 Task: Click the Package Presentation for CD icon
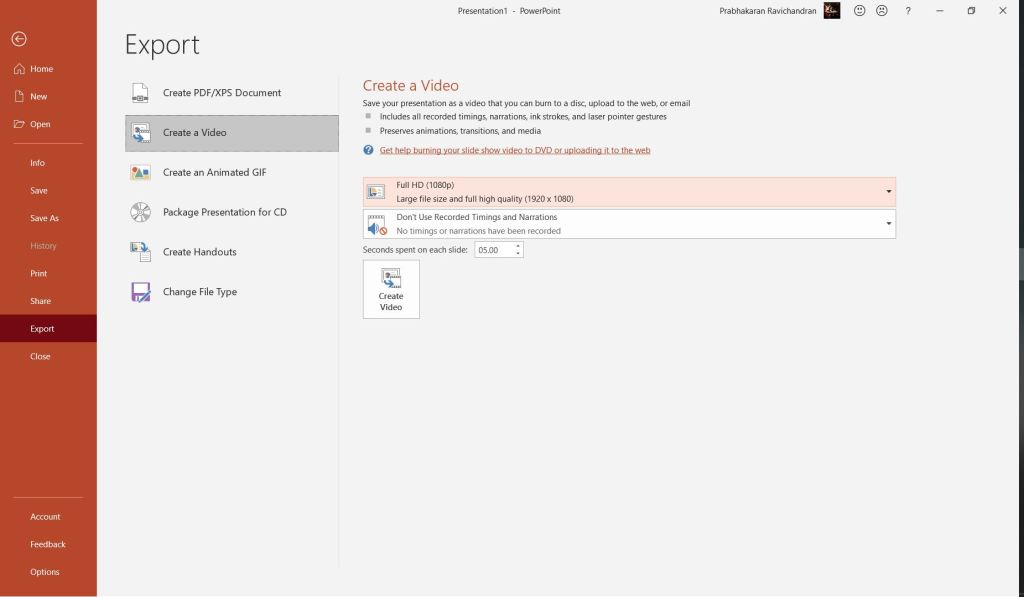click(140, 212)
